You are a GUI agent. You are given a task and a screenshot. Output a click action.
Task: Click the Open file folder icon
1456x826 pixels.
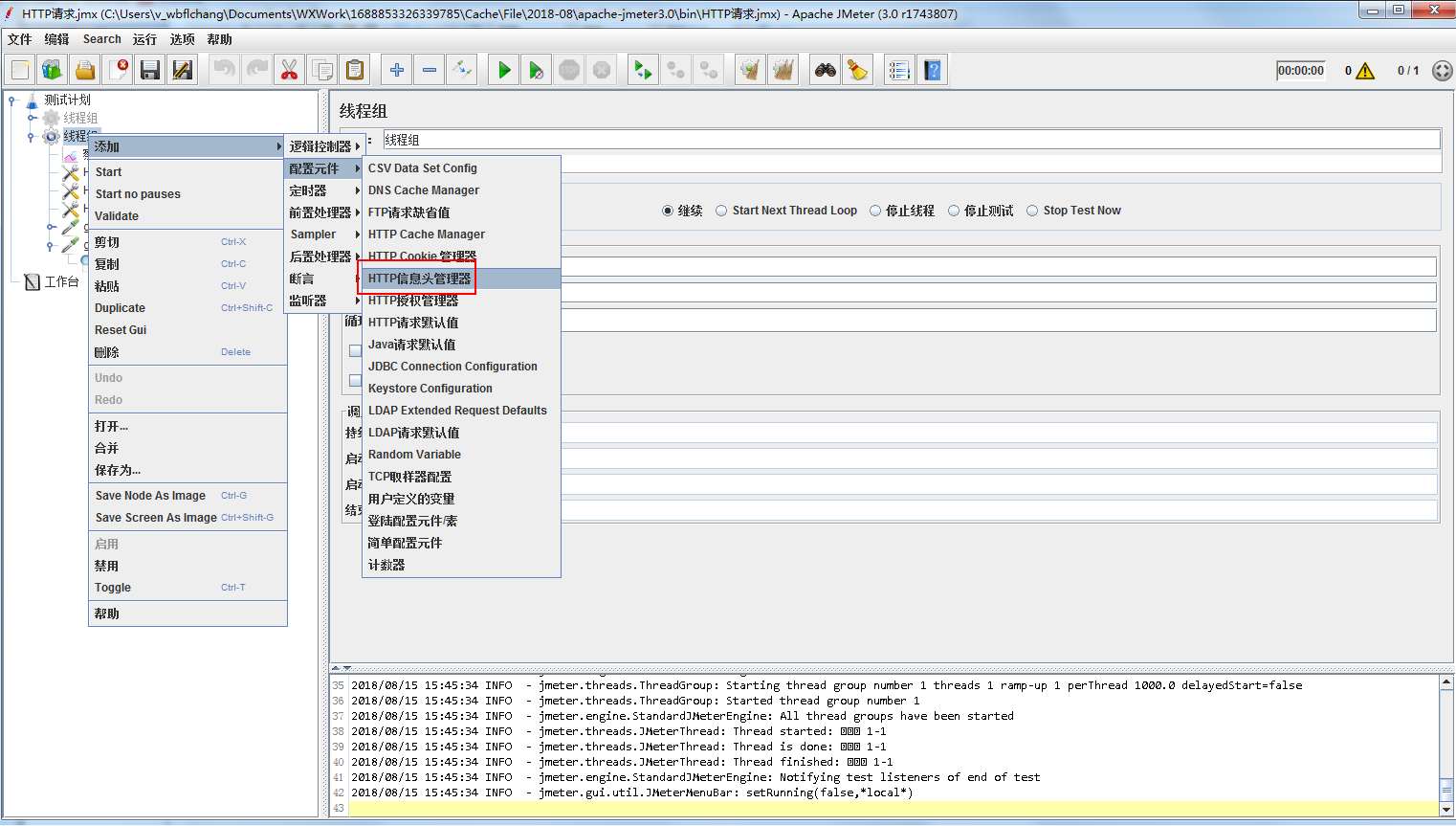click(85, 70)
